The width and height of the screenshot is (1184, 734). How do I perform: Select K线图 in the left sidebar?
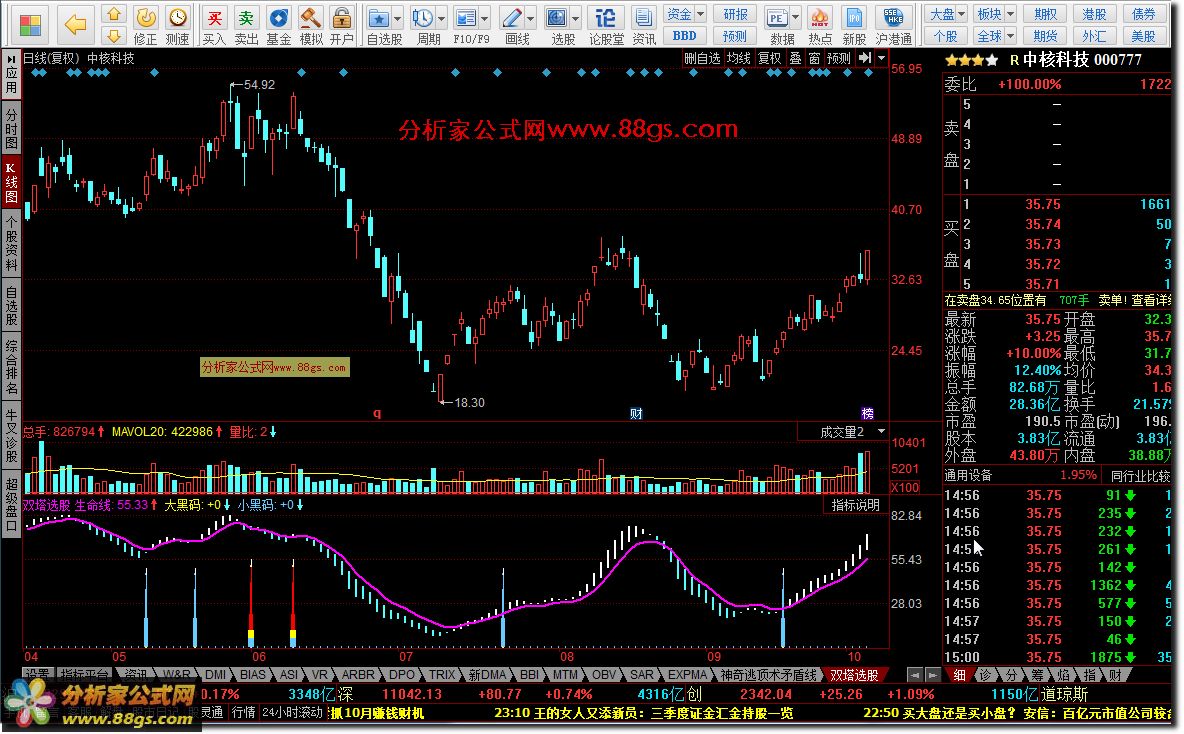(11, 182)
